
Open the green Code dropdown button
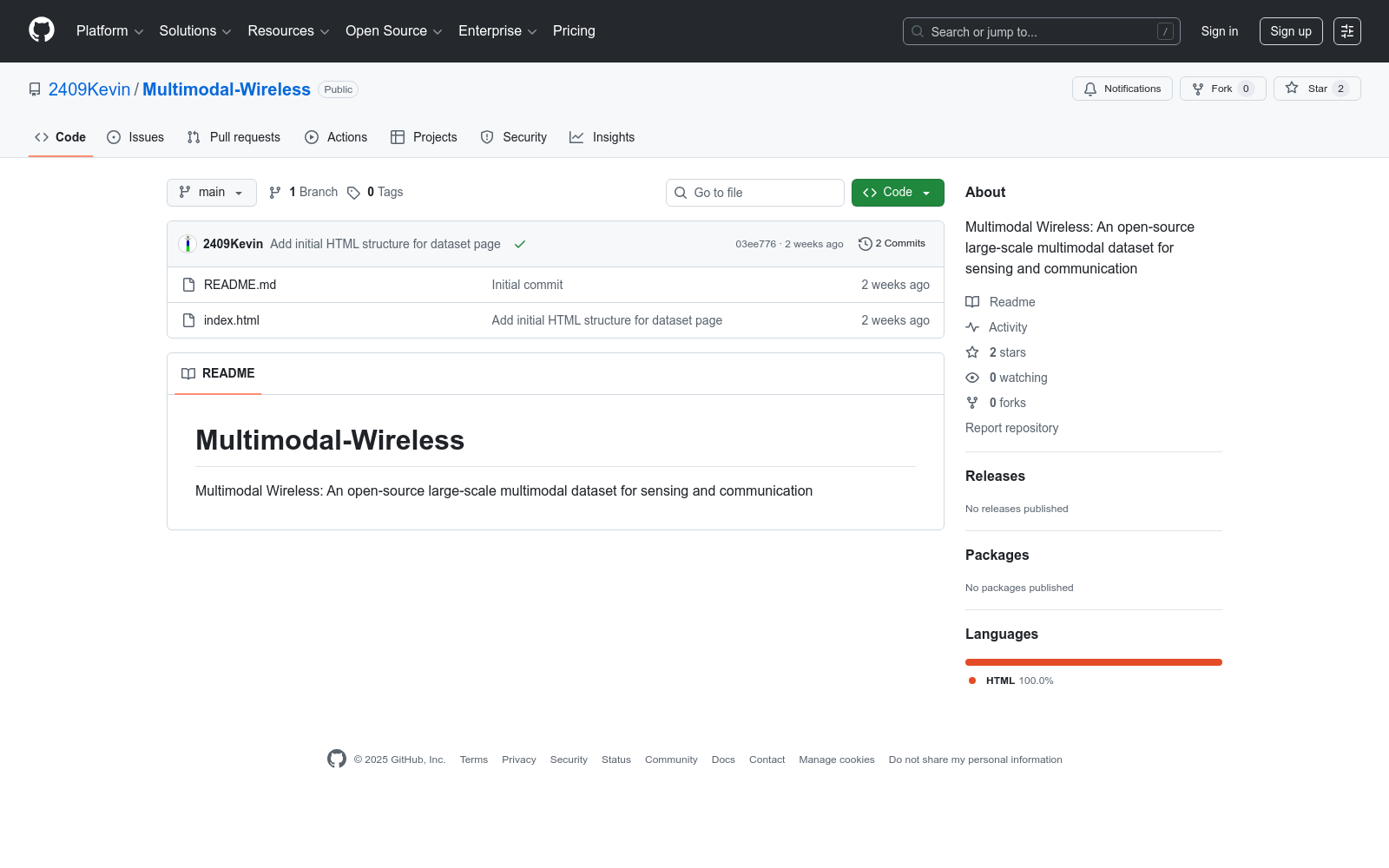898,193
